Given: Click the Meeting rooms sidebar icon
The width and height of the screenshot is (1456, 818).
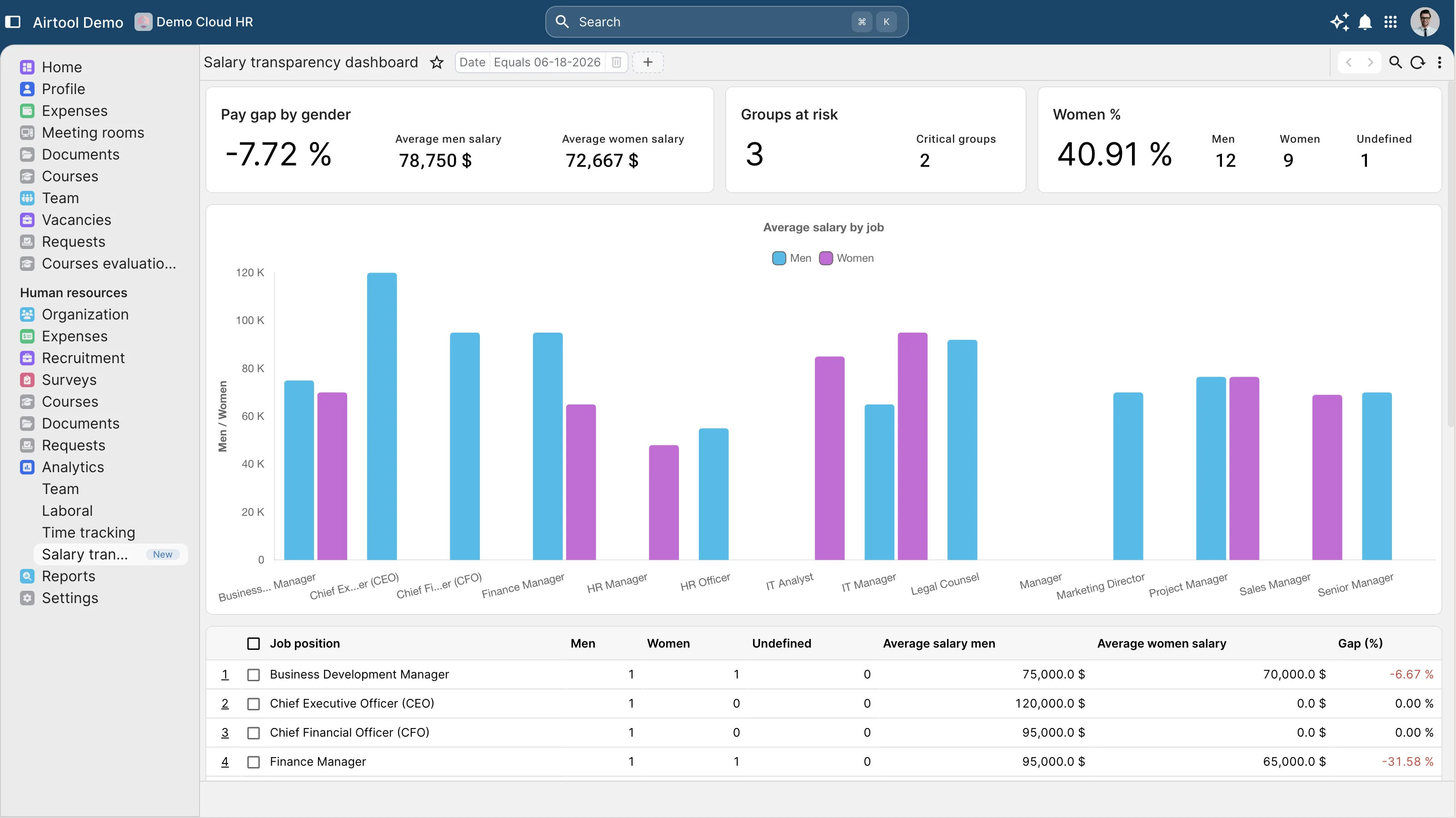Looking at the screenshot, I should pyautogui.click(x=27, y=133).
